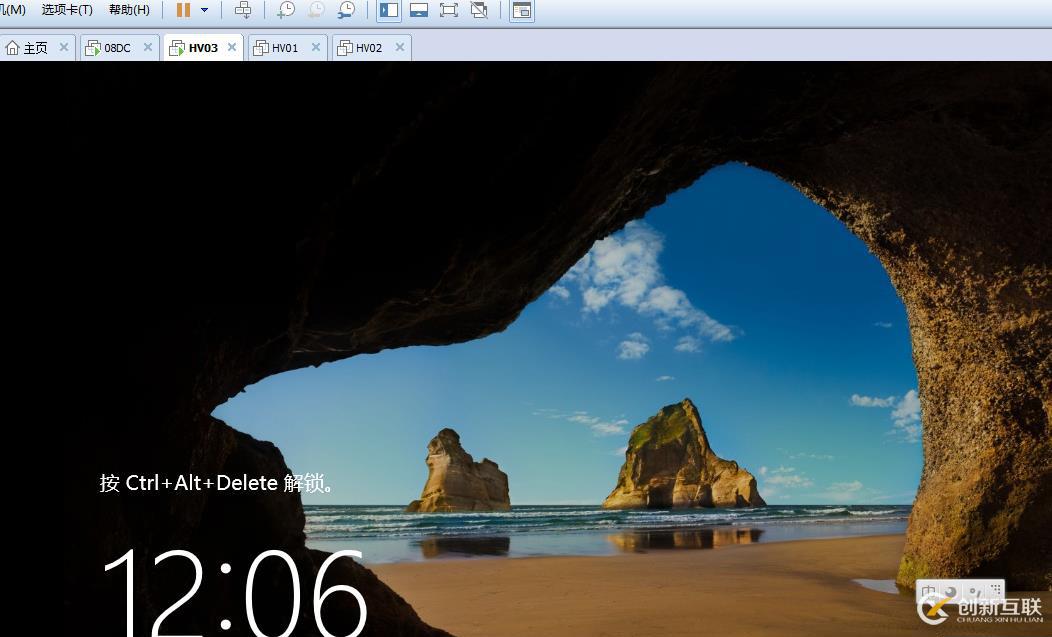Close the HV03 tab
This screenshot has width=1052, height=637.
[232, 47]
